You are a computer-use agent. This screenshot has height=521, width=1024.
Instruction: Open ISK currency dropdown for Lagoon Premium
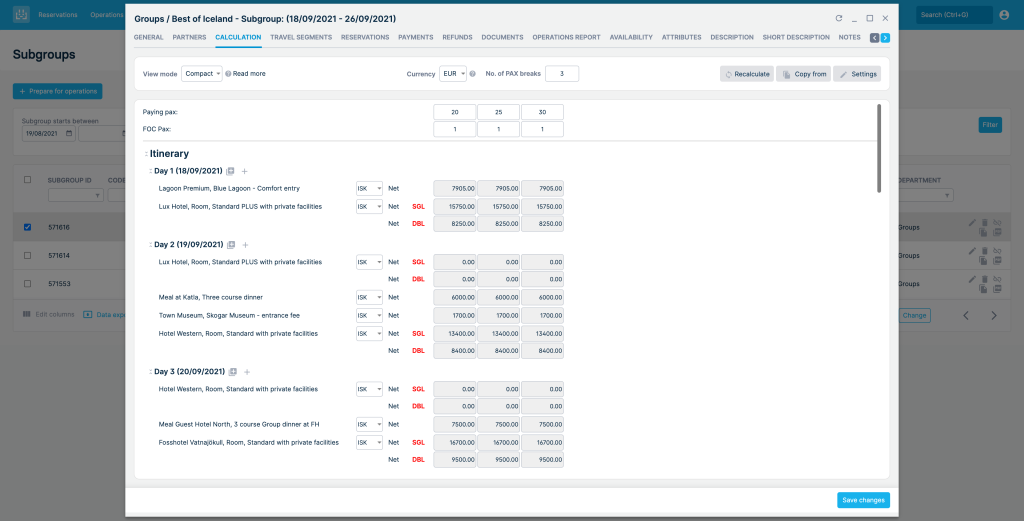pyautogui.click(x=369, y=189)
